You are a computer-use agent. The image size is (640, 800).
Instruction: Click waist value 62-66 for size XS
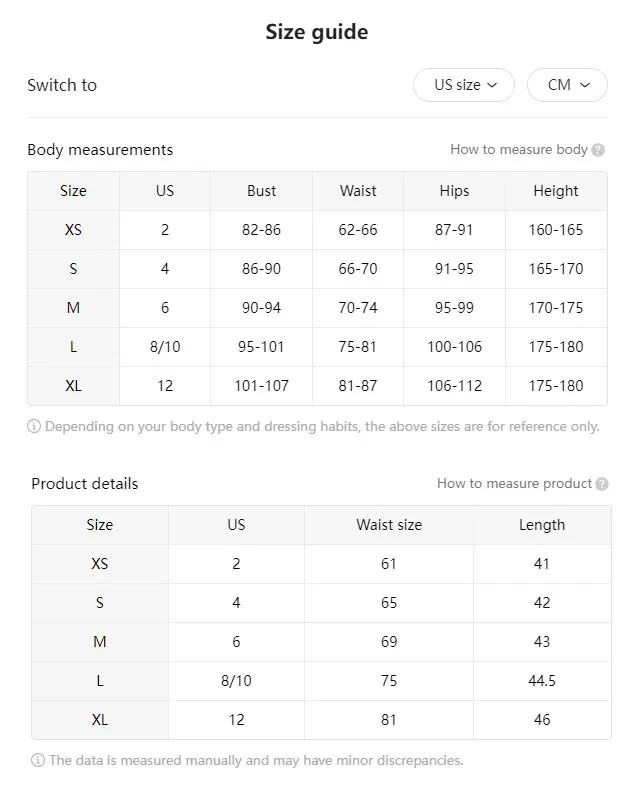[358, 230]
